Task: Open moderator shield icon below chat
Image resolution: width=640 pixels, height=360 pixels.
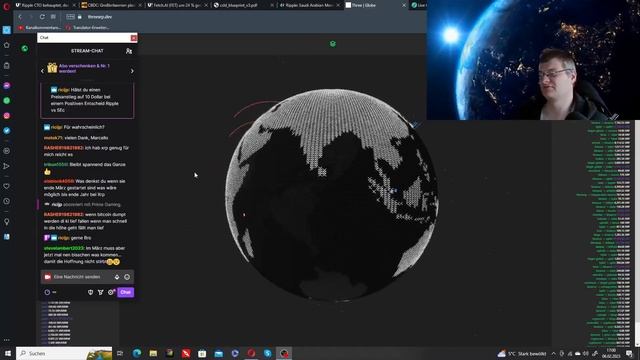Action: coord(91,292)
